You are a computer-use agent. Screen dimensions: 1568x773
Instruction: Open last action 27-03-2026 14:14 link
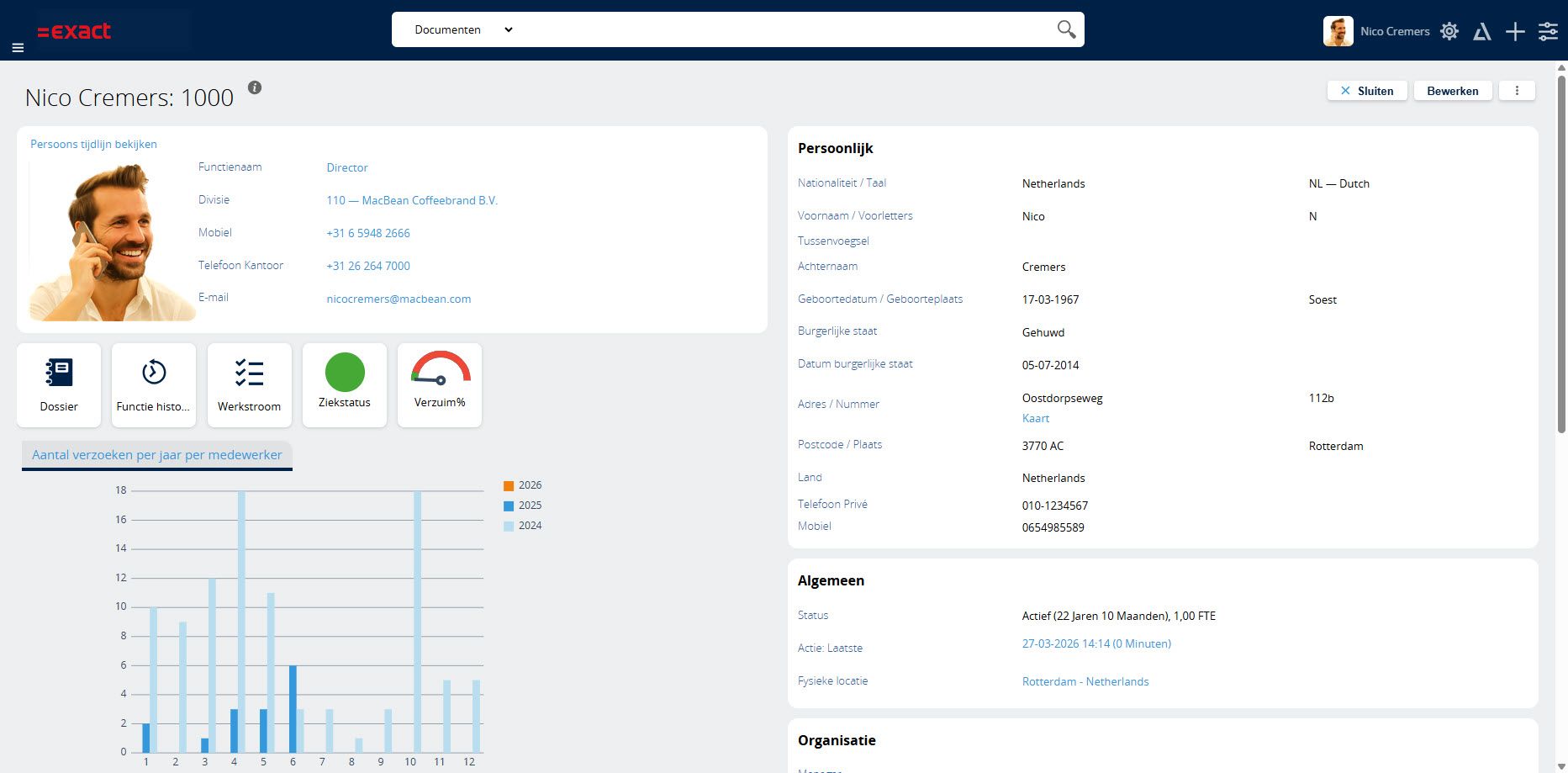[1096, 643]
